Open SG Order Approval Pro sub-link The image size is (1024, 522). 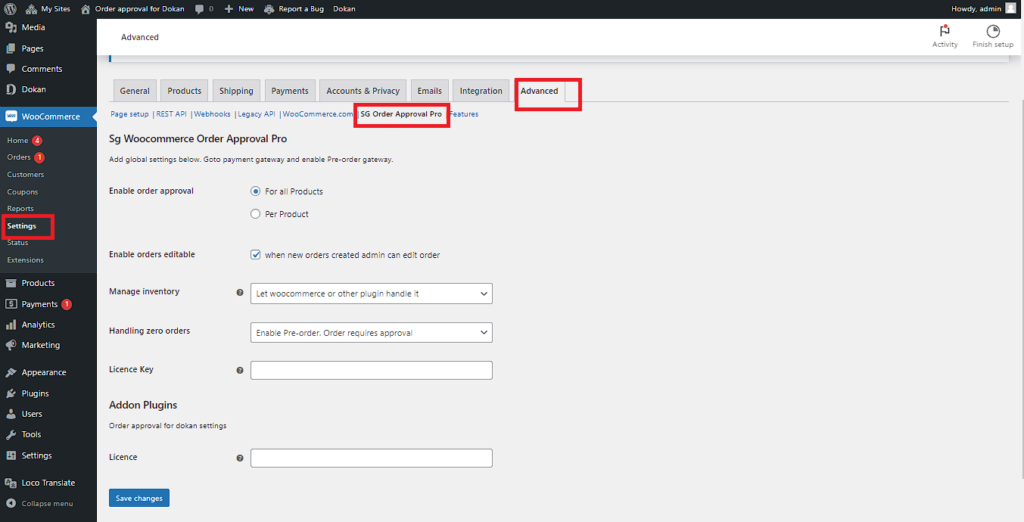point(401,114)
